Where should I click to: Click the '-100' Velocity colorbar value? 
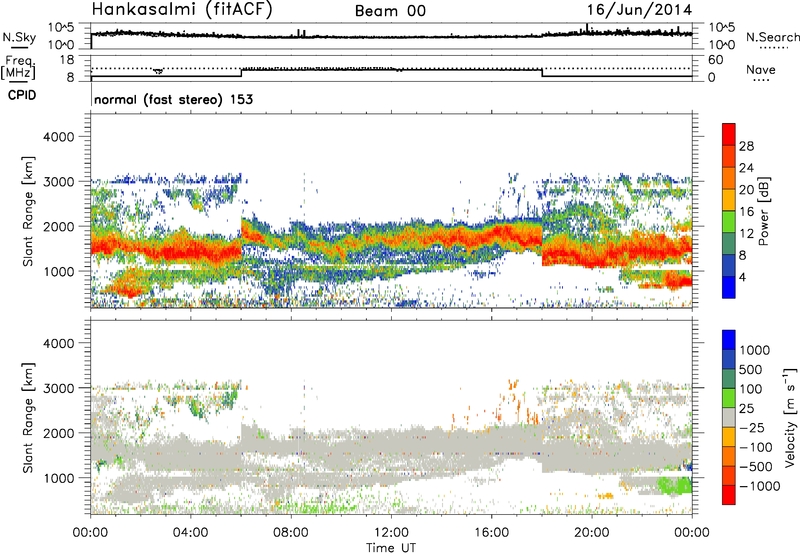tap(756, 447)
